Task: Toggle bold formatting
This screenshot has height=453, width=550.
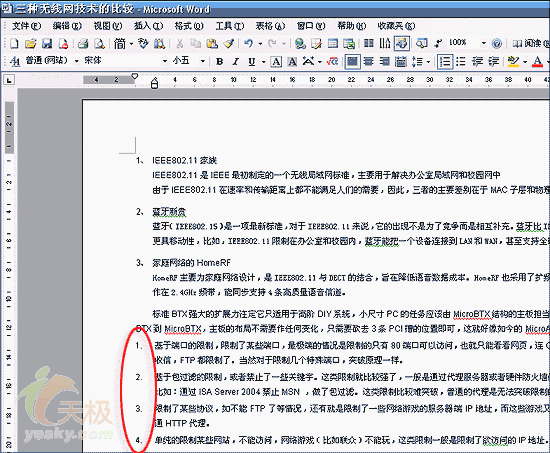Action: (x=220, y=62)
